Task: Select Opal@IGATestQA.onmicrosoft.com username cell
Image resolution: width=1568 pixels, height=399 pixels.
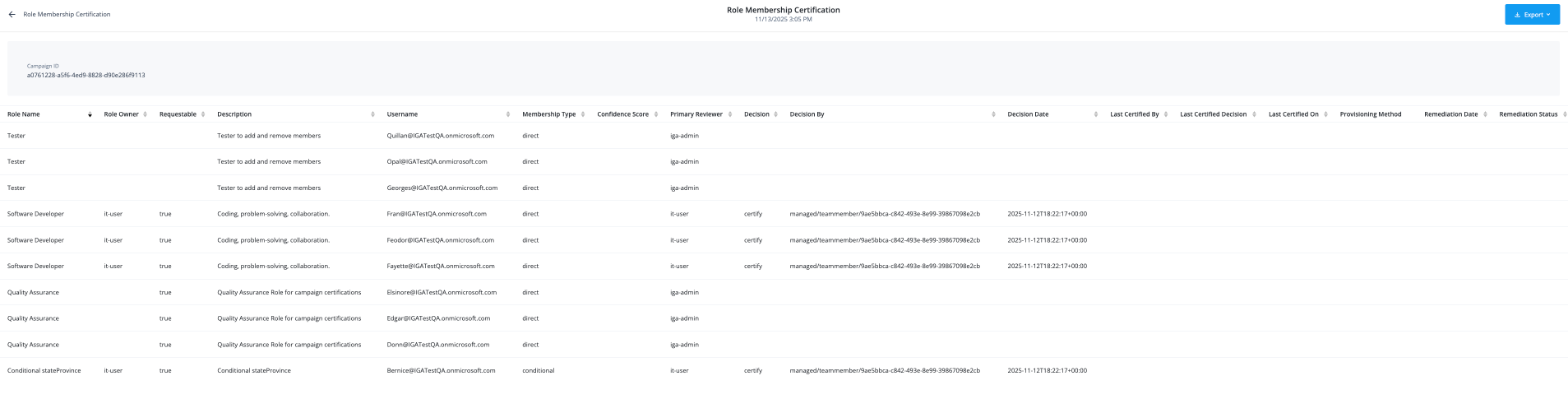Action: [437, 162]
